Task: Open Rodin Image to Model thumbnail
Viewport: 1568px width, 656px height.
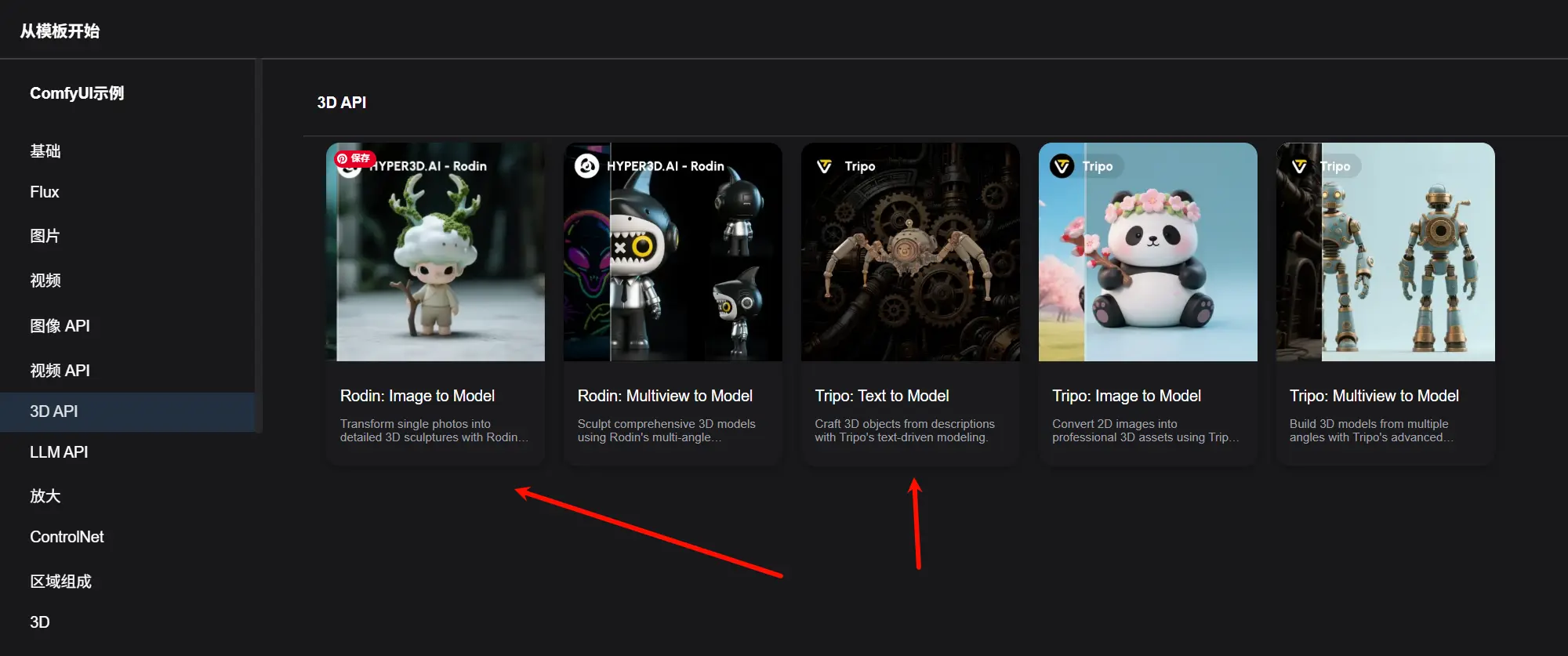Action: (x=435, y=252)
